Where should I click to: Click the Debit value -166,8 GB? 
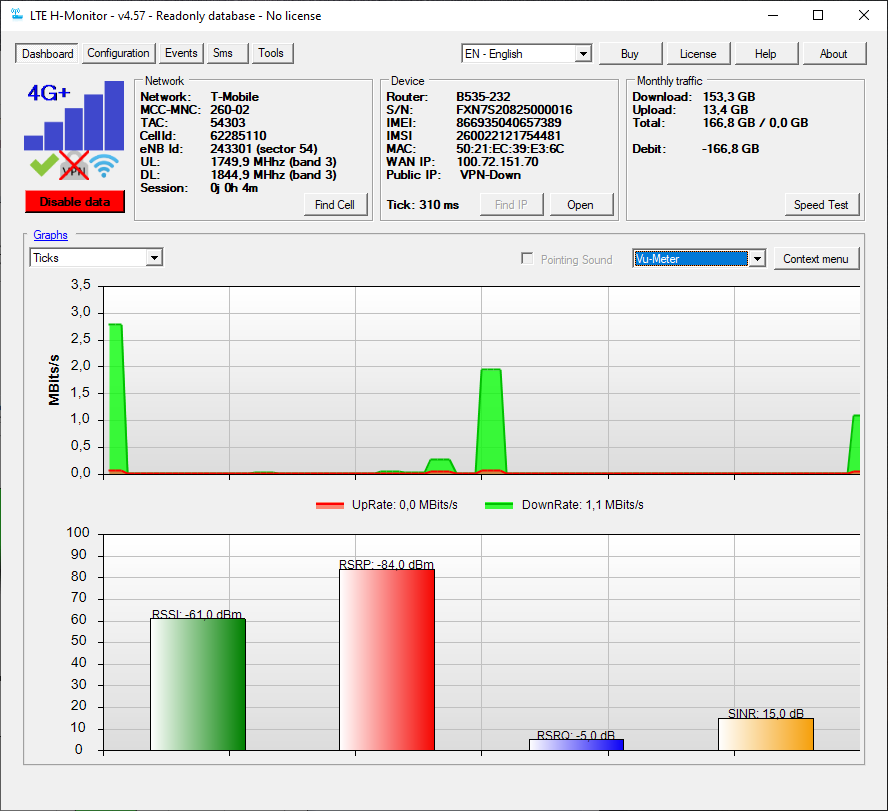click(x=731, y=149)
